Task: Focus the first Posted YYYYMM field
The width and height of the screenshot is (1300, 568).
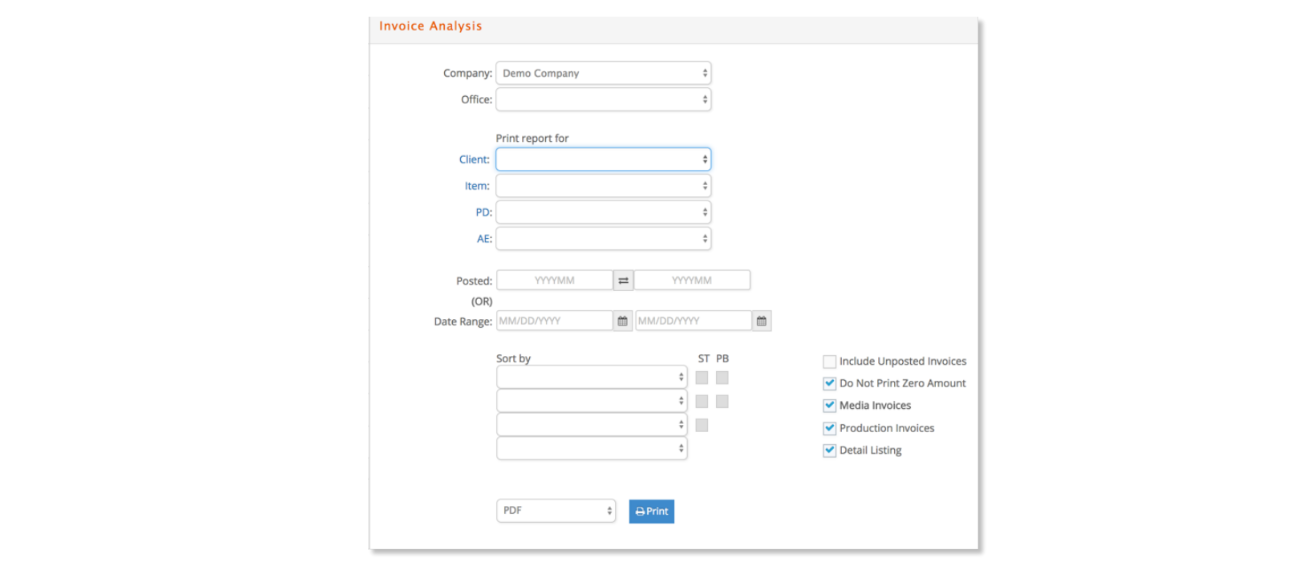Action: click(555, 281)
